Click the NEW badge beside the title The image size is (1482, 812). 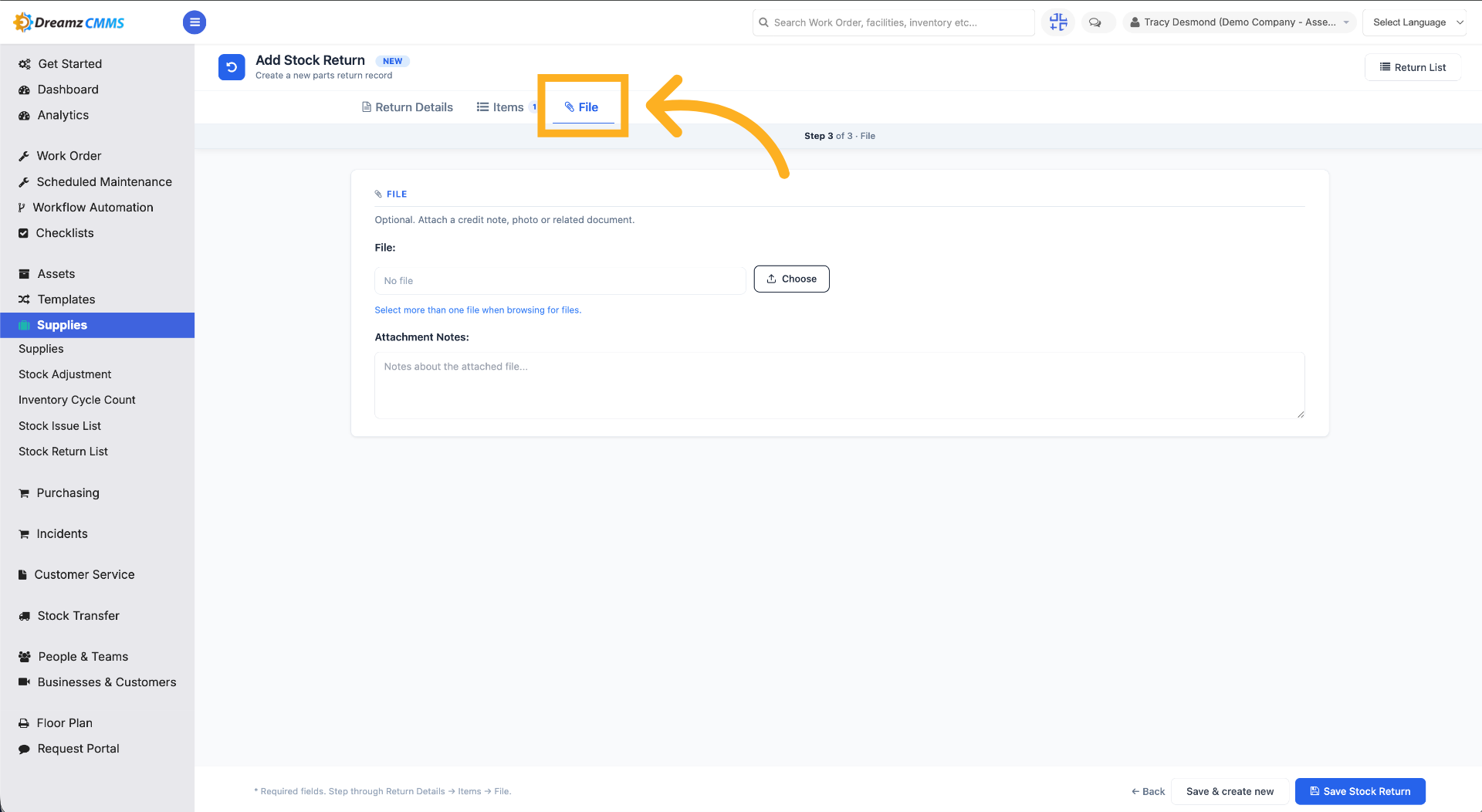click(392, 61)
